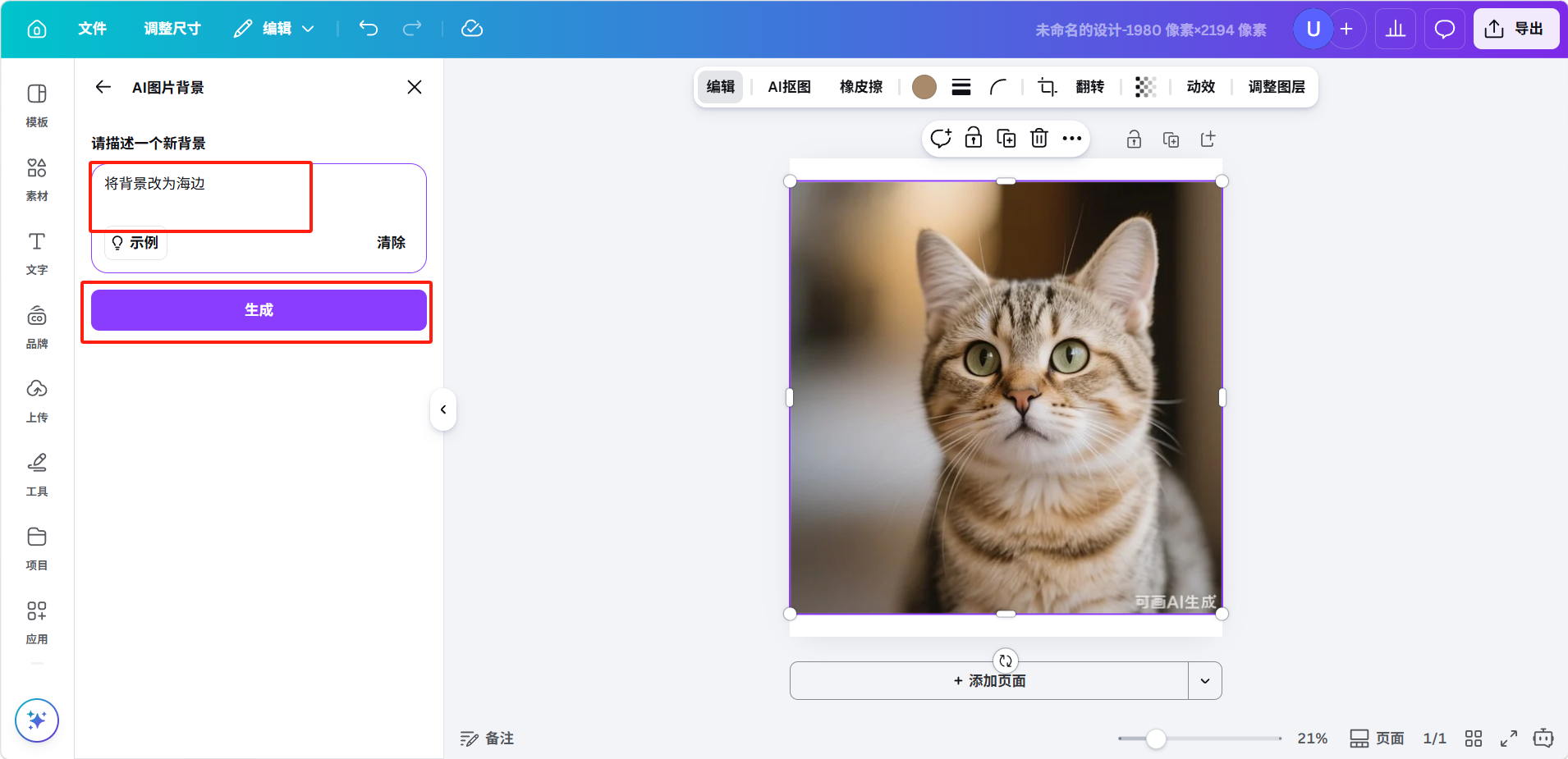1568x759 pixels.
Task: Click the 上传 upload sidebar icon
Action: tap(37, 400)
